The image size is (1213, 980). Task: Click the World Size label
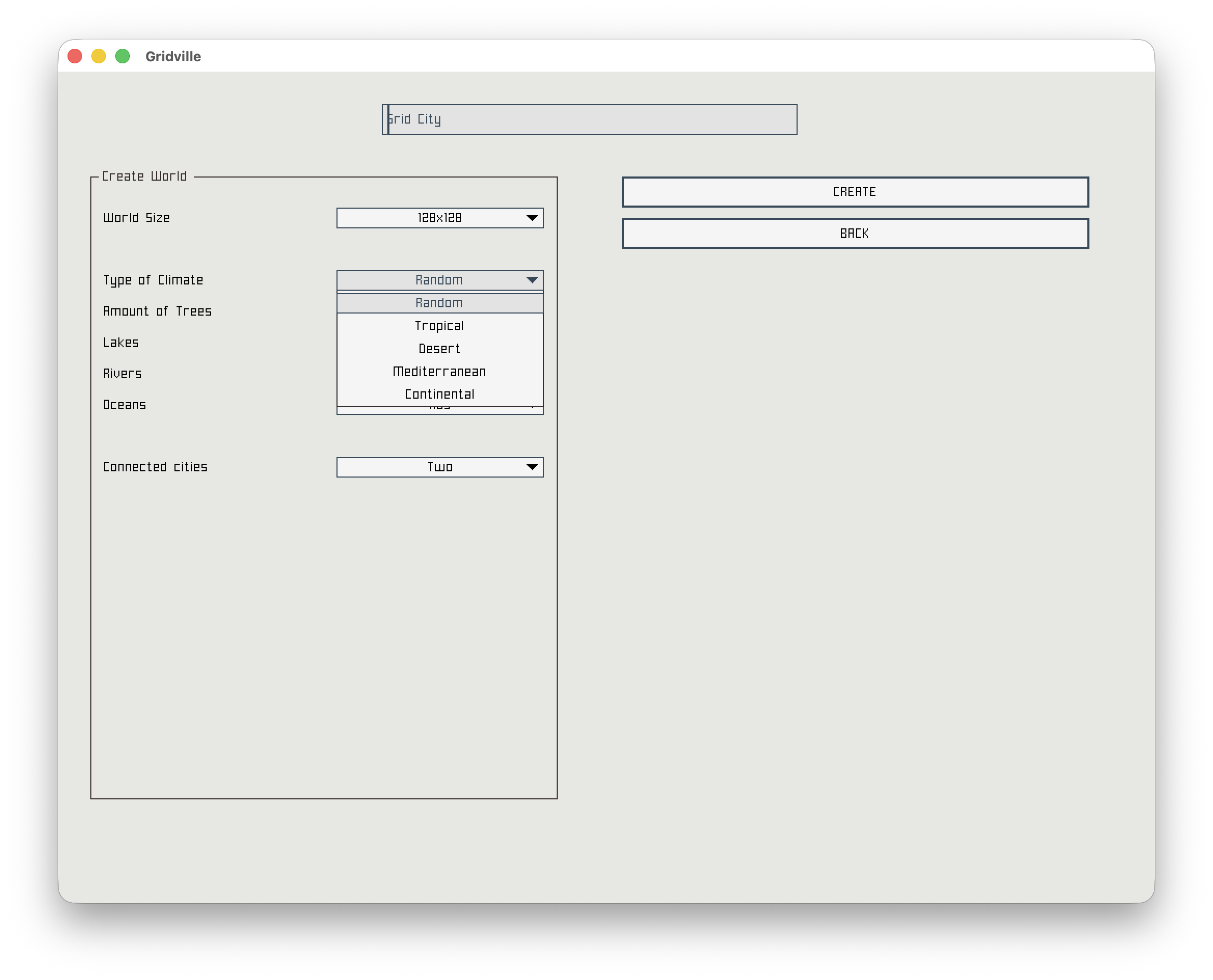point(136,218)
